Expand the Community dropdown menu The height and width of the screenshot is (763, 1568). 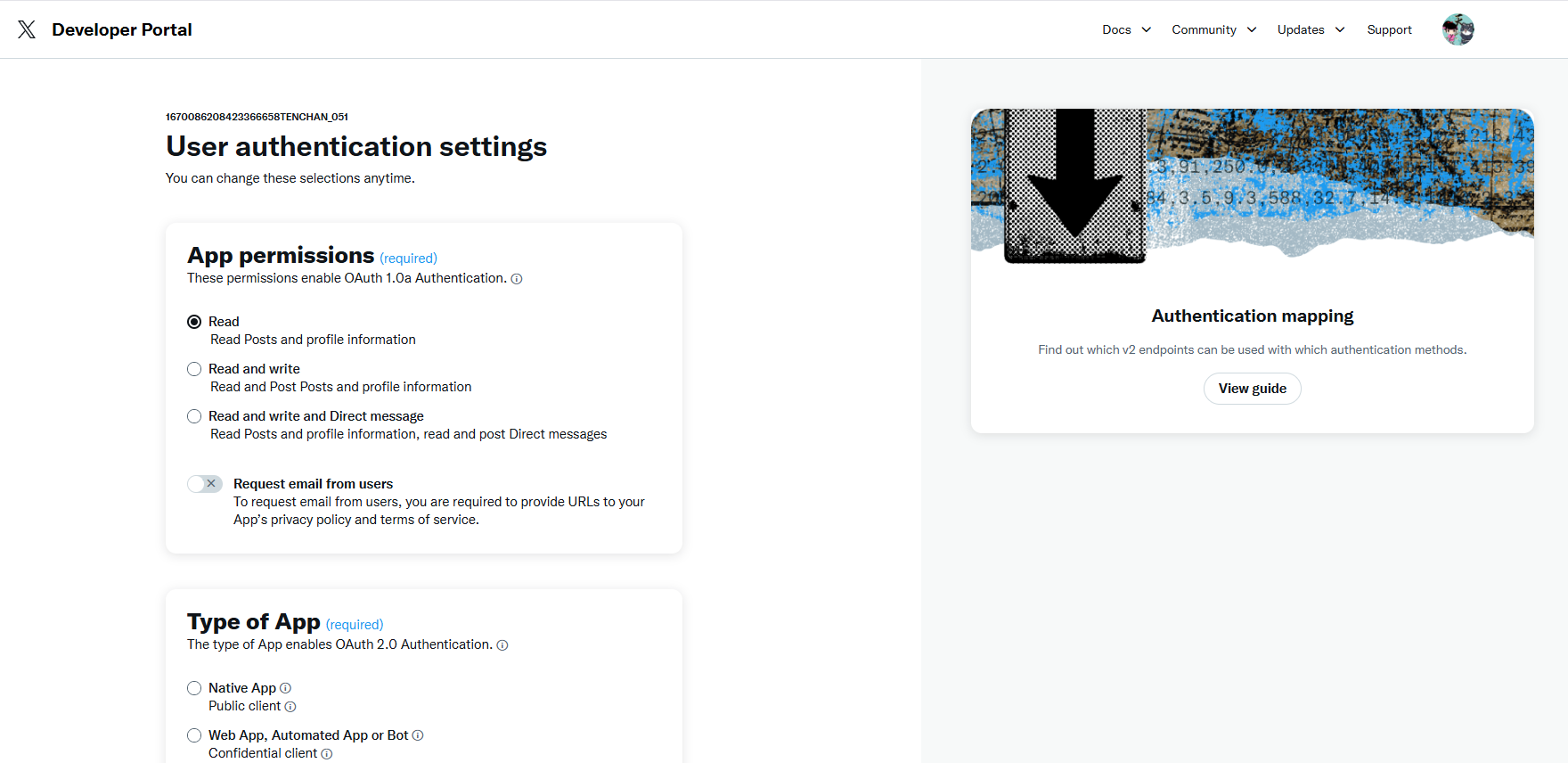tap(1213, 29)
